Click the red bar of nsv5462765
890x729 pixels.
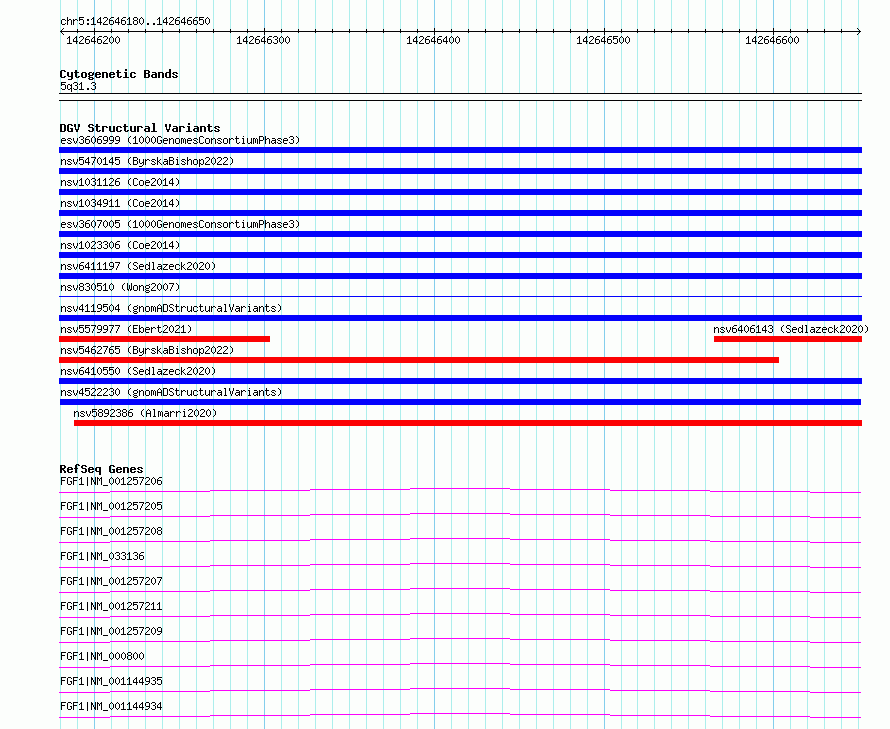[419, 360]
